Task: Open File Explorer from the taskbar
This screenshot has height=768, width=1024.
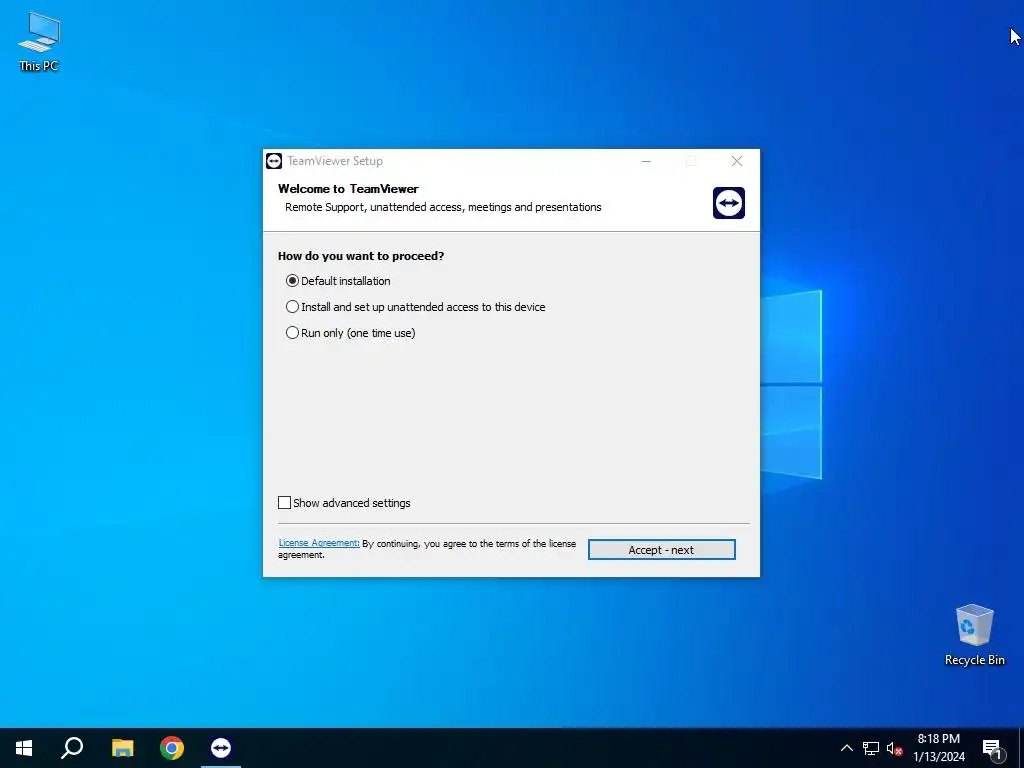Action: (122, 748)
